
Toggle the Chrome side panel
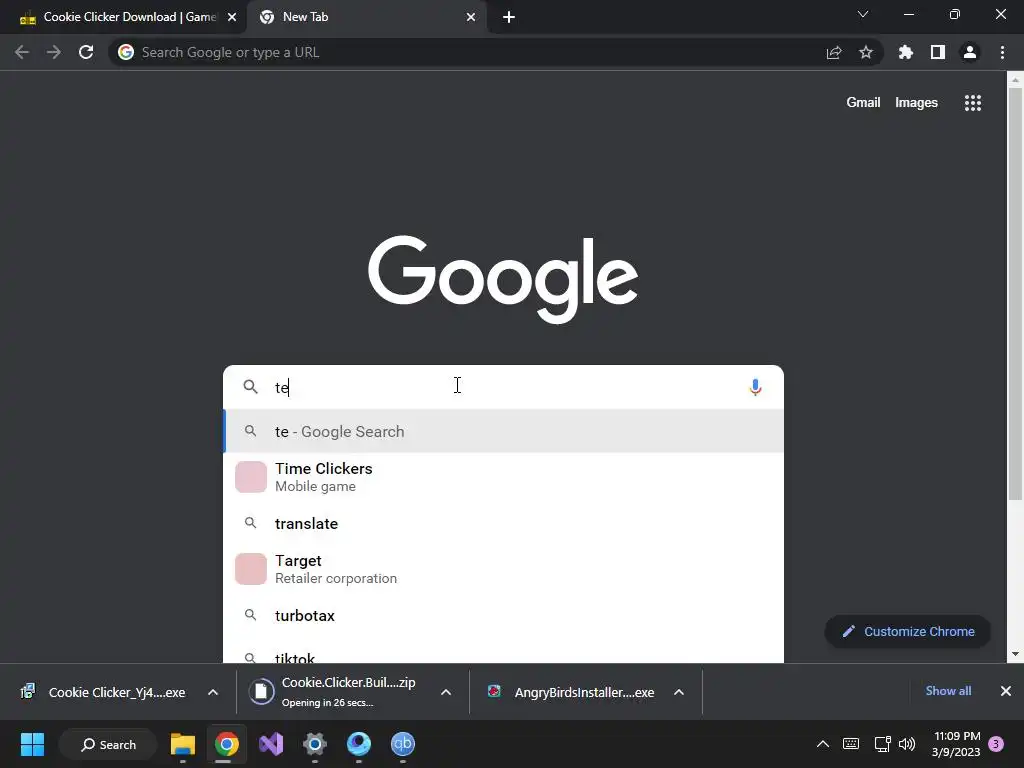pos(938,52)
